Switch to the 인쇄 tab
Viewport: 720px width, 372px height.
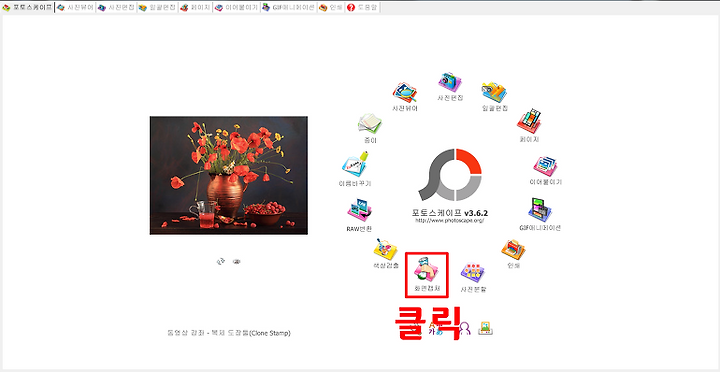coord(331,8)
